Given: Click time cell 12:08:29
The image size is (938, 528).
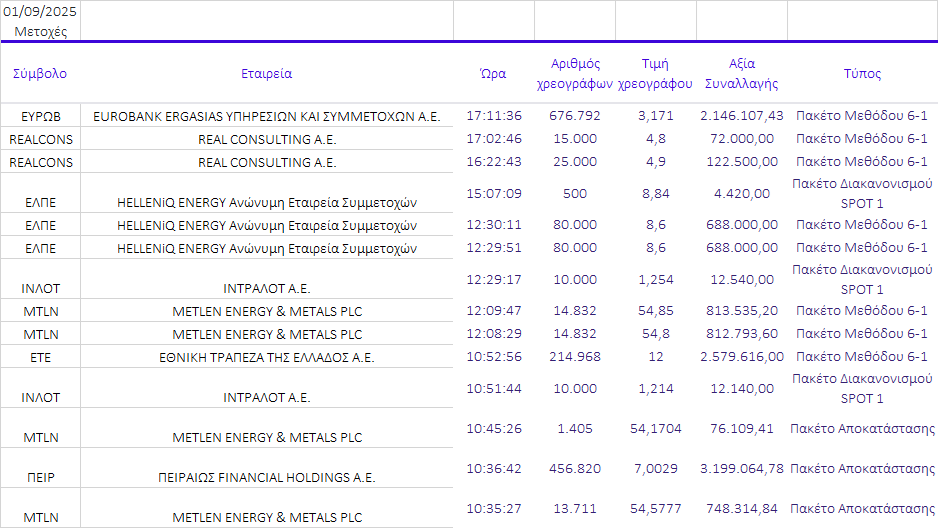Looking at the screenshot, I should coord(494,334).
